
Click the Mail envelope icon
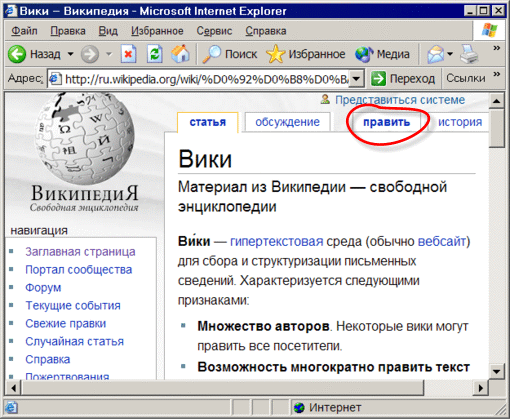436,54
